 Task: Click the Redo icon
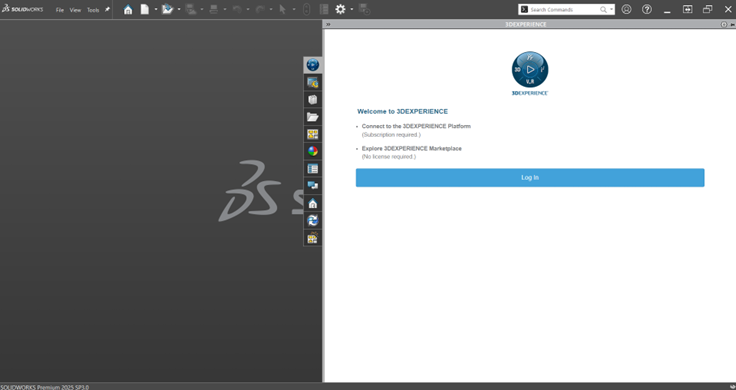[260, 9]
